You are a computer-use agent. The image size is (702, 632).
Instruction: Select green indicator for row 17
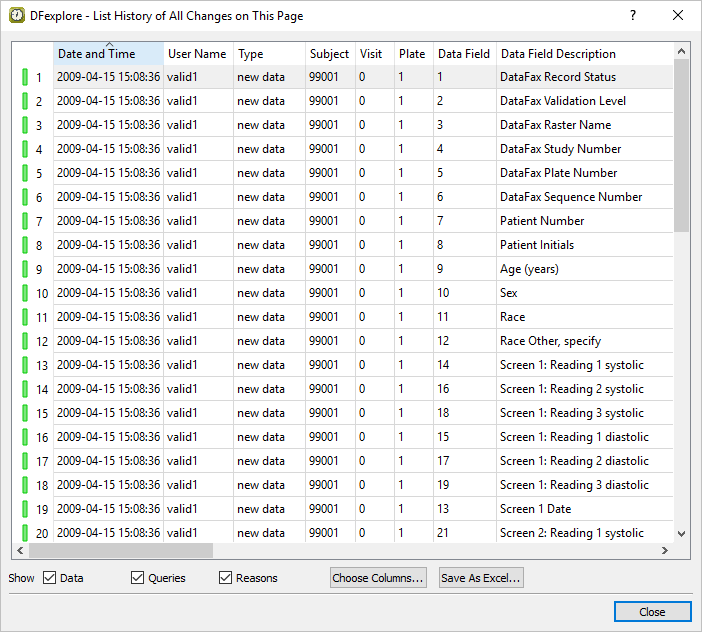(x=25, y=461)
